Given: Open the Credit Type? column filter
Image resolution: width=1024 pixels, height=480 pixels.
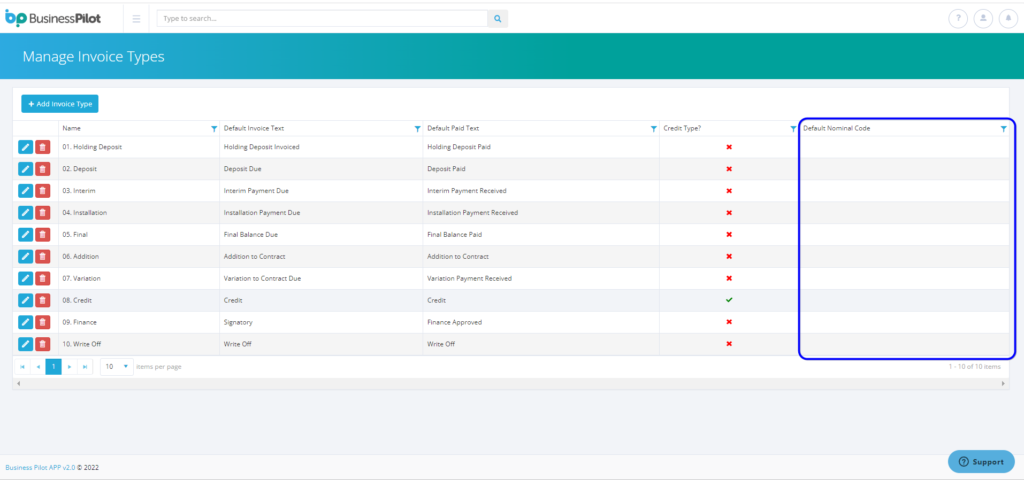Looking at the screenshot, I should [x=790, y=129].
